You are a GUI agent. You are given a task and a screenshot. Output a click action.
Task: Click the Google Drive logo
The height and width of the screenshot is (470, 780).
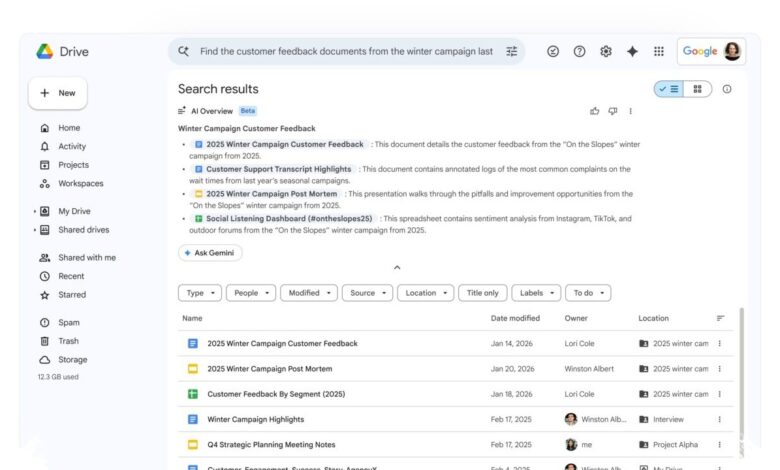point(45,51)
